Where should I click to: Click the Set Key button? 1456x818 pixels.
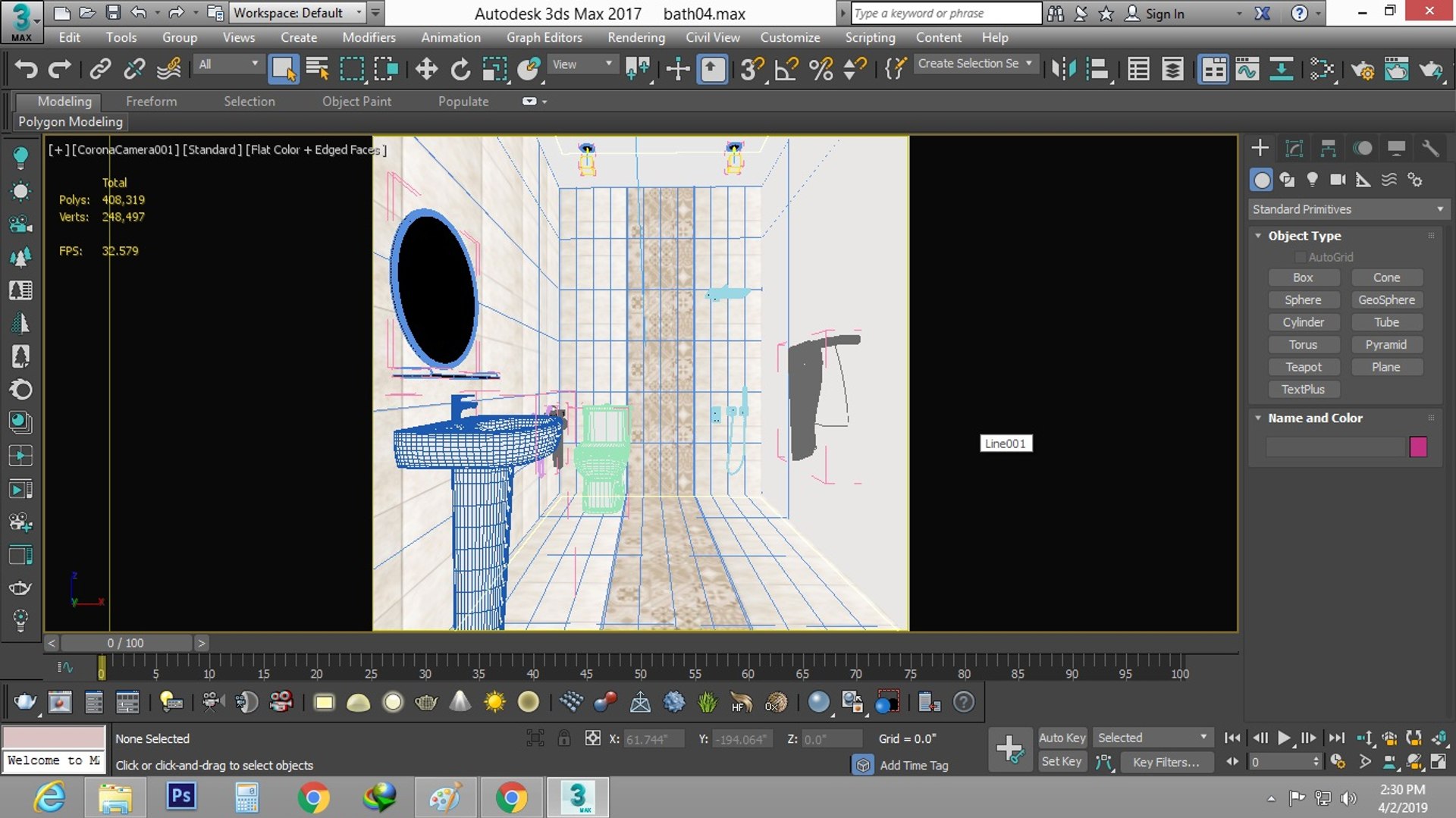1062,761
